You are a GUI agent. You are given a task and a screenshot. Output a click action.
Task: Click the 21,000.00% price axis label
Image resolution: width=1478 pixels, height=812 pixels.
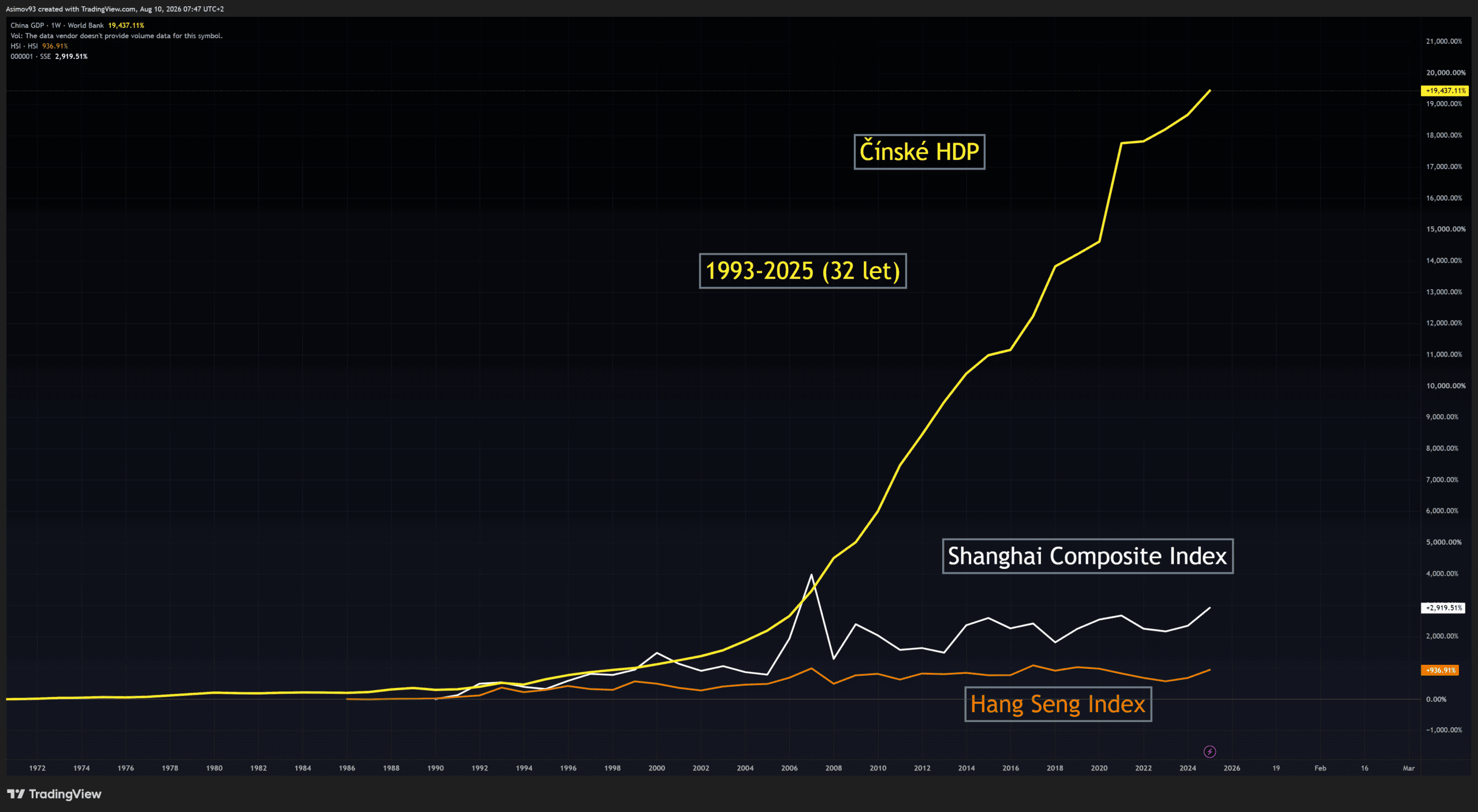click(1444, 42)
